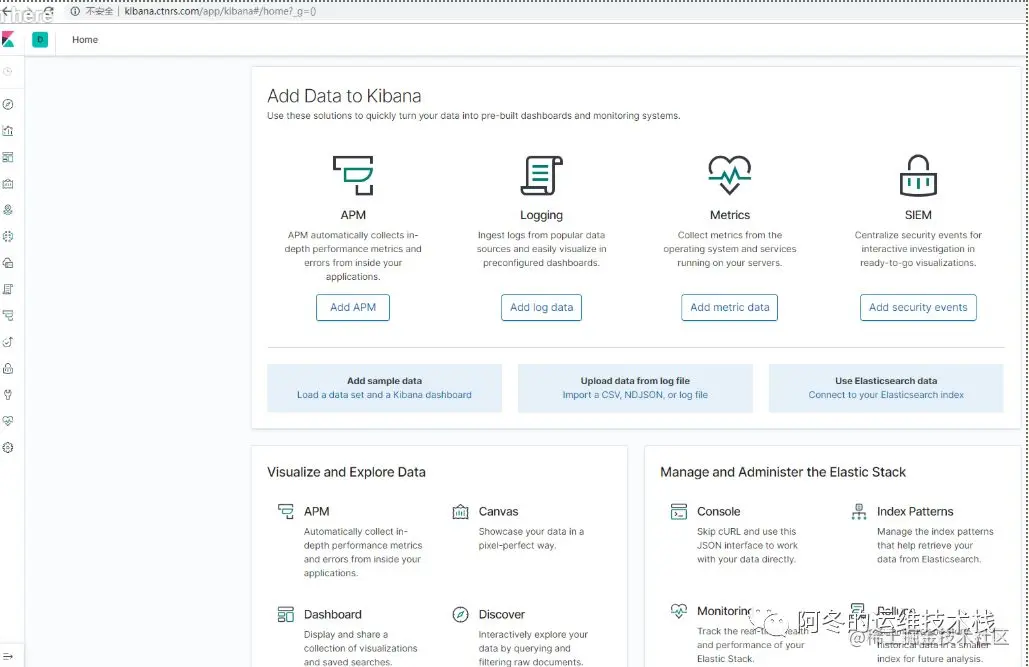Image resolution: width=1029 pixels, height=667 pixels.
Task: Expand the sidebar navigation at bottom
Action: tap(8, 656)
